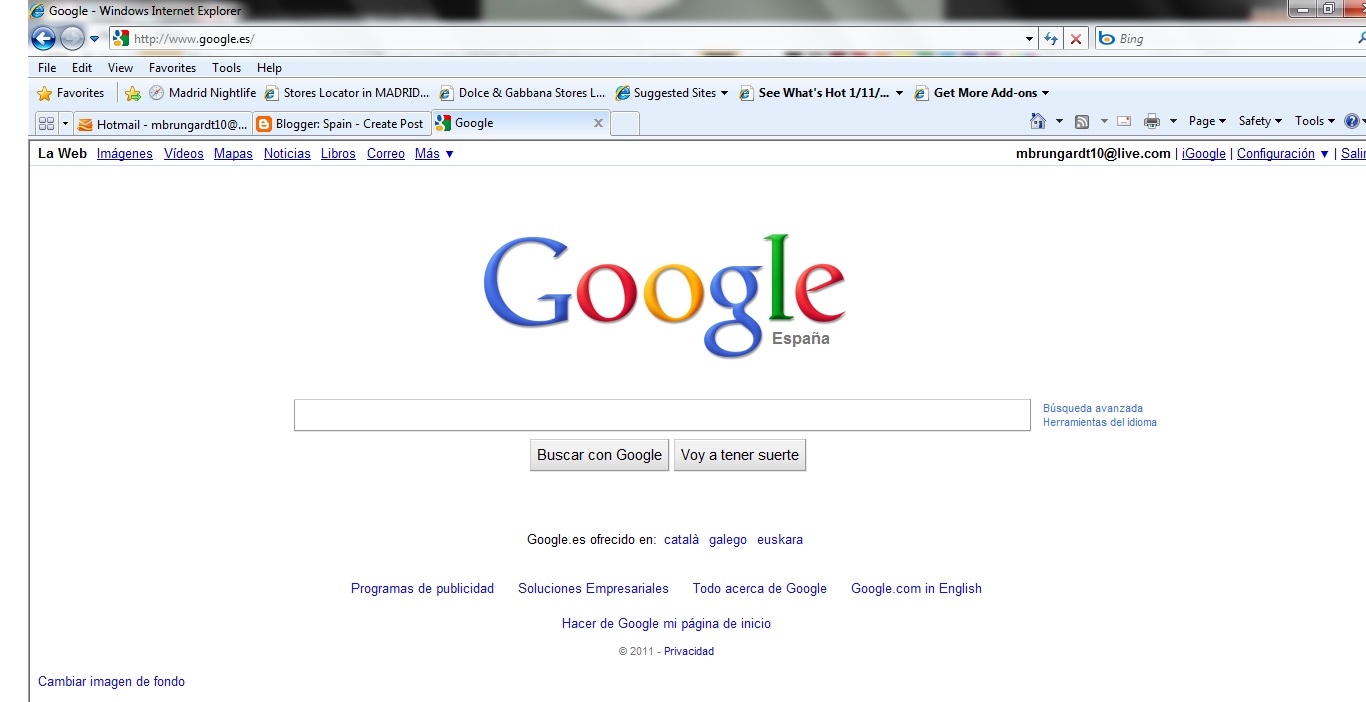
Task: Open the Page command menu
Action: pyautogui.click(x=1207, y=121)
